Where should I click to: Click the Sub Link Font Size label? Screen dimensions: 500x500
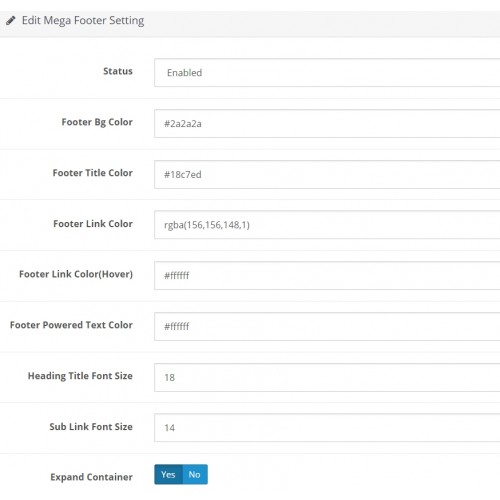(x=91, y=427)
